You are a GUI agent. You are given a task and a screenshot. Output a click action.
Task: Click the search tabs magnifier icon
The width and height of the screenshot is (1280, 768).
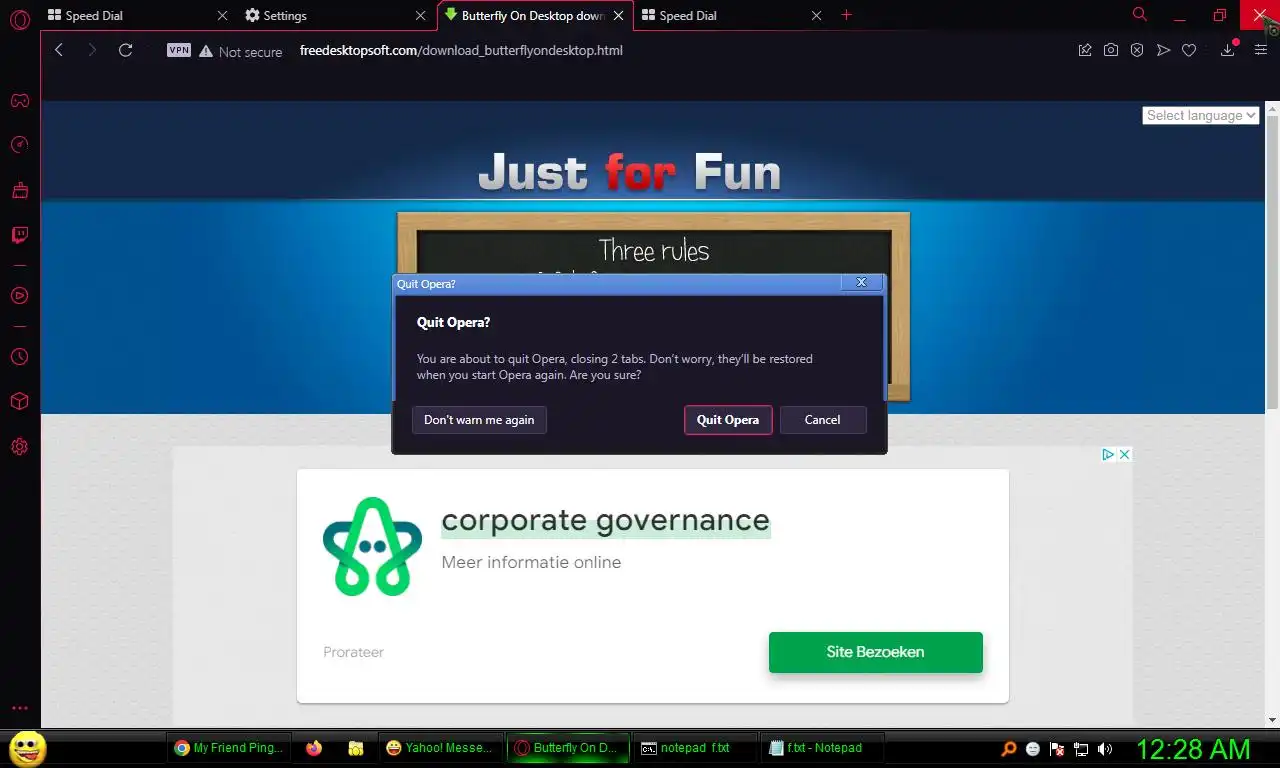[1140, 15]
